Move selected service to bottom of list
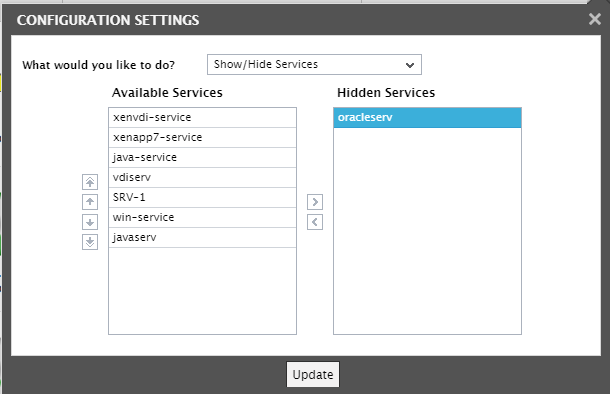Image resolution: width=610 pixels, height=394 pixels. point(90,242)
